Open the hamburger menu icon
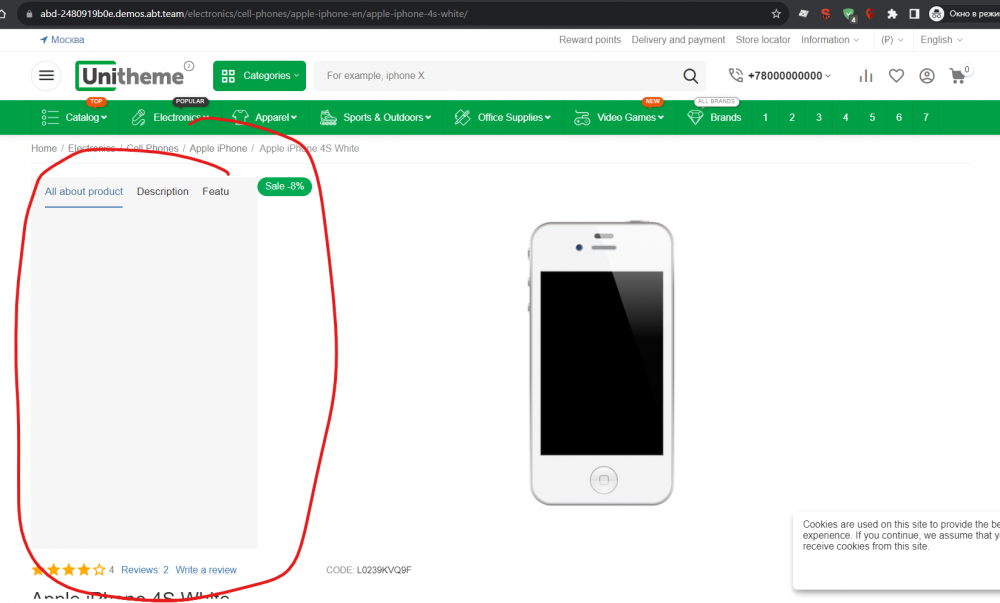Image resolution: width=1000 pixels, height=603 pixels. pyautogui.click(x=46, y=75)
